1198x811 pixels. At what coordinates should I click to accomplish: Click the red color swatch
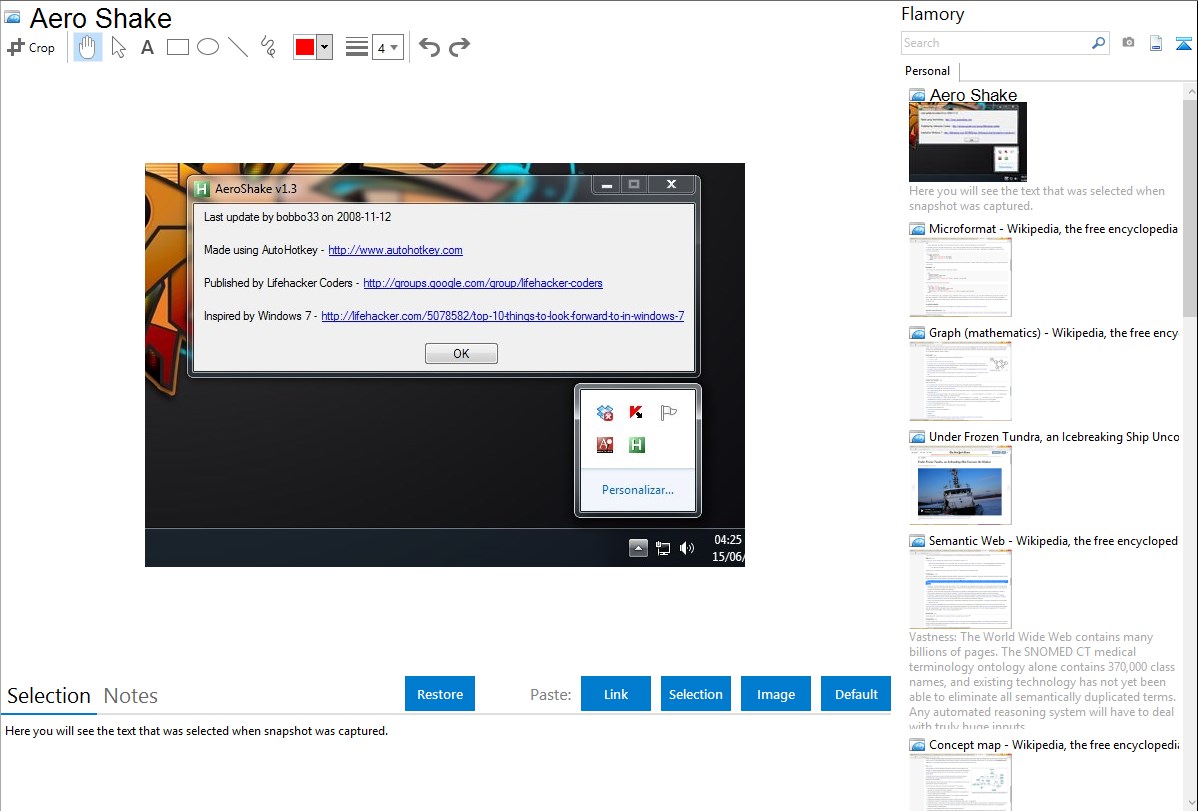(305, 47)
